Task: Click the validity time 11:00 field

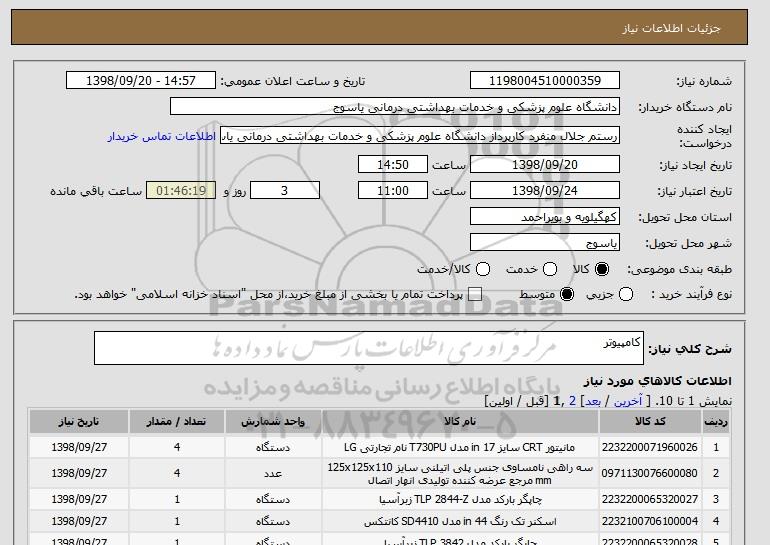Action: (x=393, y=191)
